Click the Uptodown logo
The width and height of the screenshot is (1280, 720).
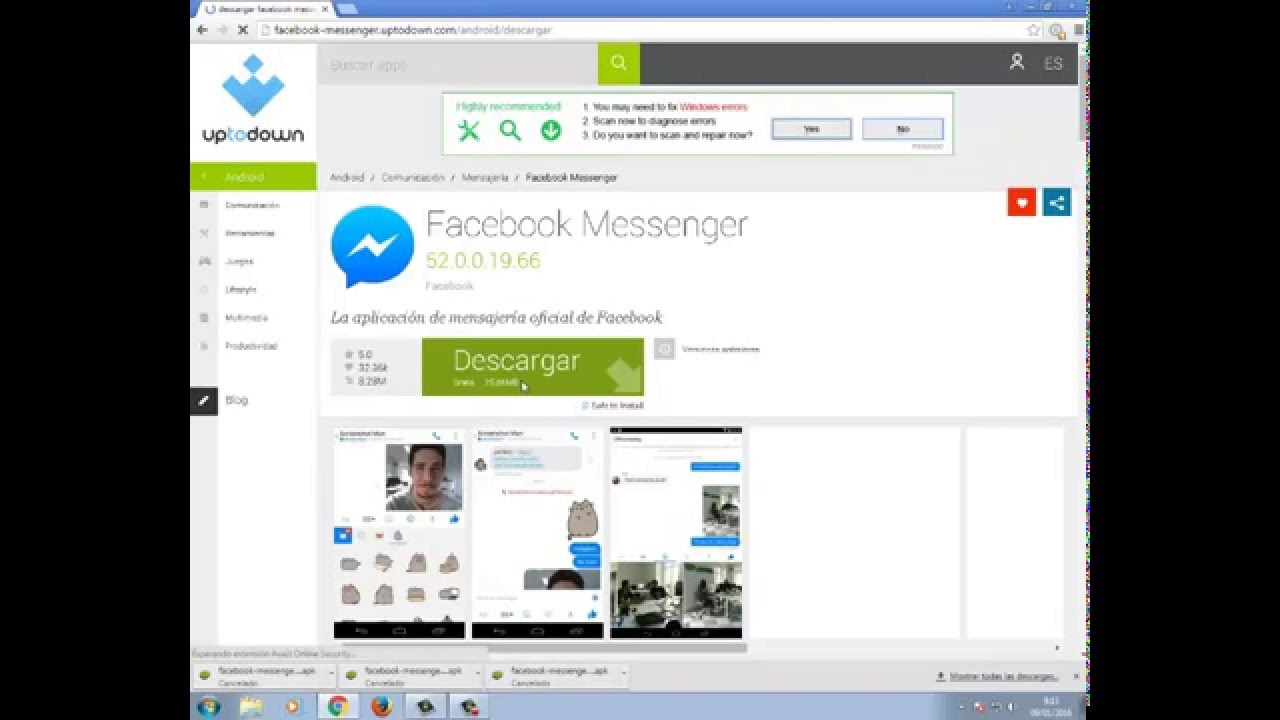pyautogui.click(x=253, y=100)
